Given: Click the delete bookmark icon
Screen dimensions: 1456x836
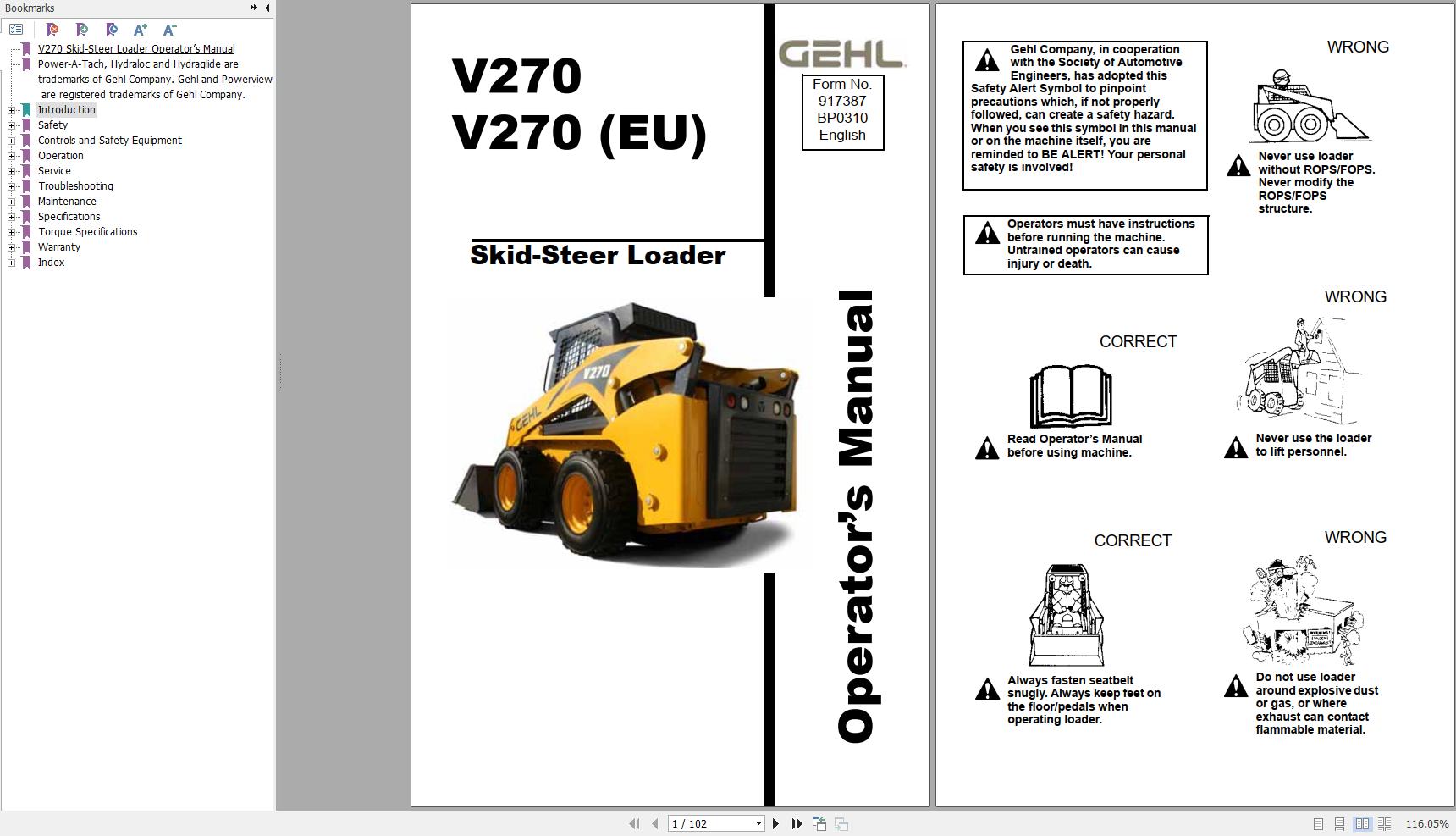Looking at the screenshot, I should 52,28.
